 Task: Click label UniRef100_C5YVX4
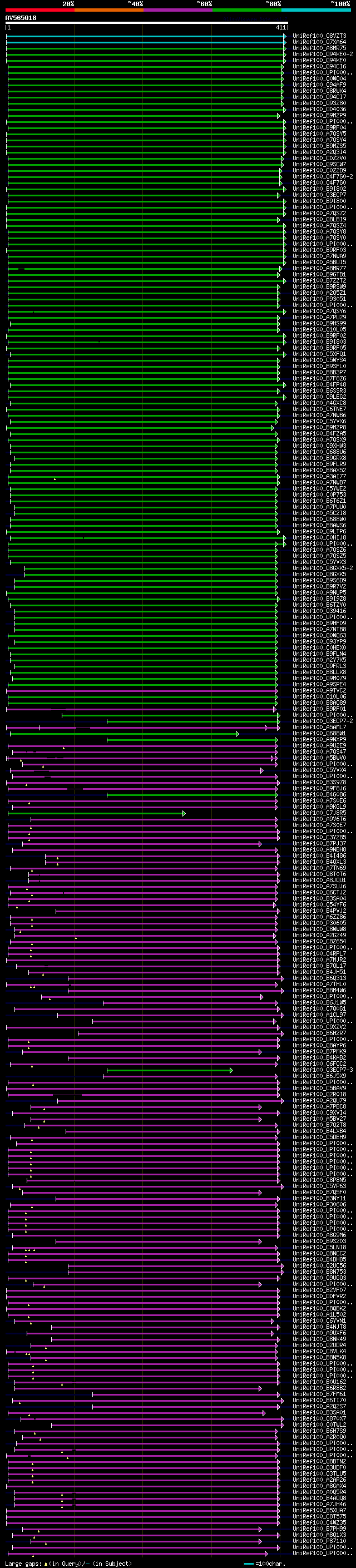tap(319, 770)
